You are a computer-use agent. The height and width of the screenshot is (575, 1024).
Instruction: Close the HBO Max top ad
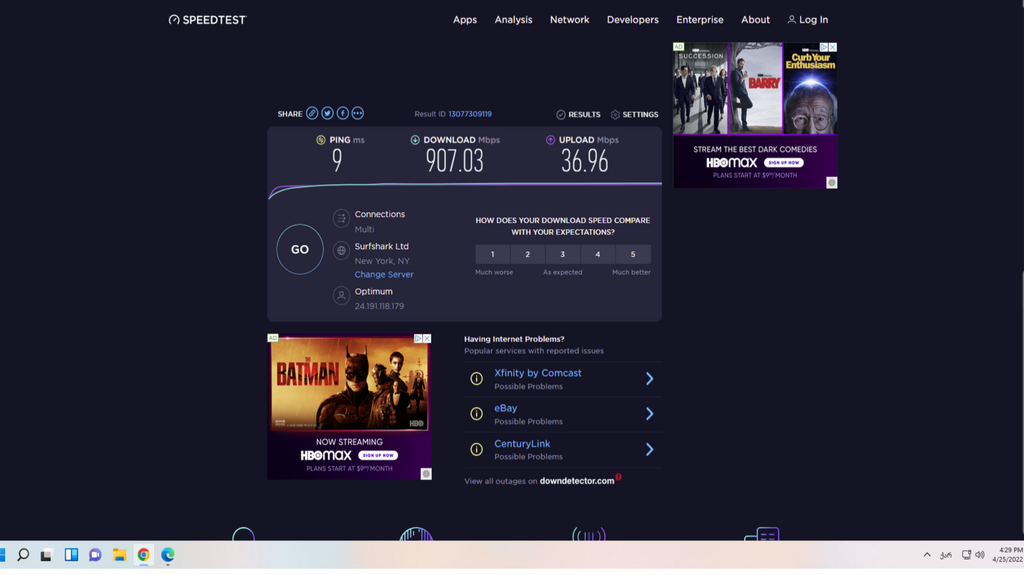(833, 47)
